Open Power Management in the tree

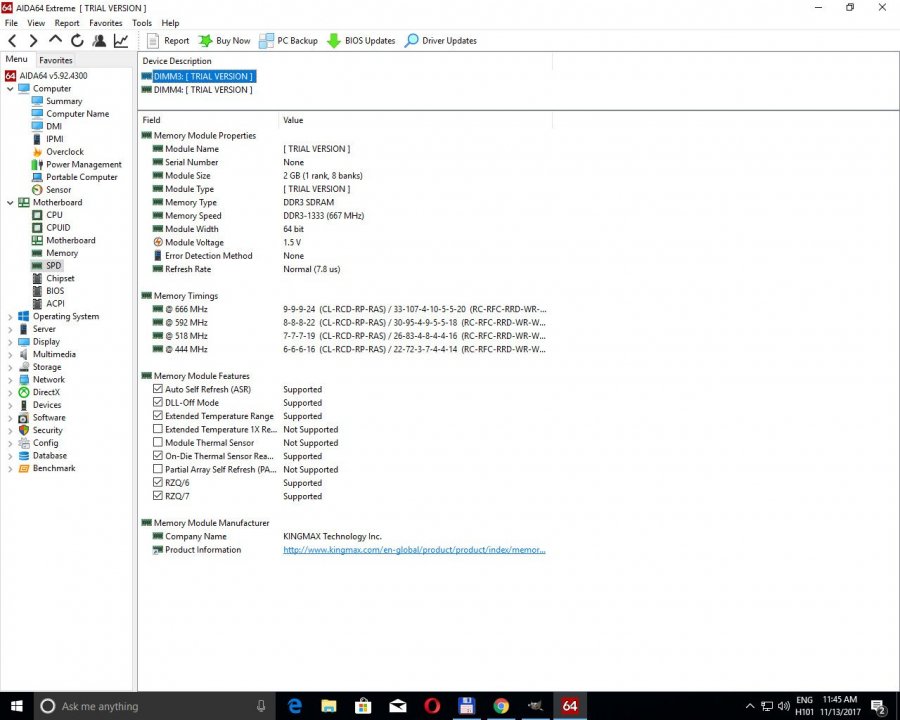tap(84, 164)
